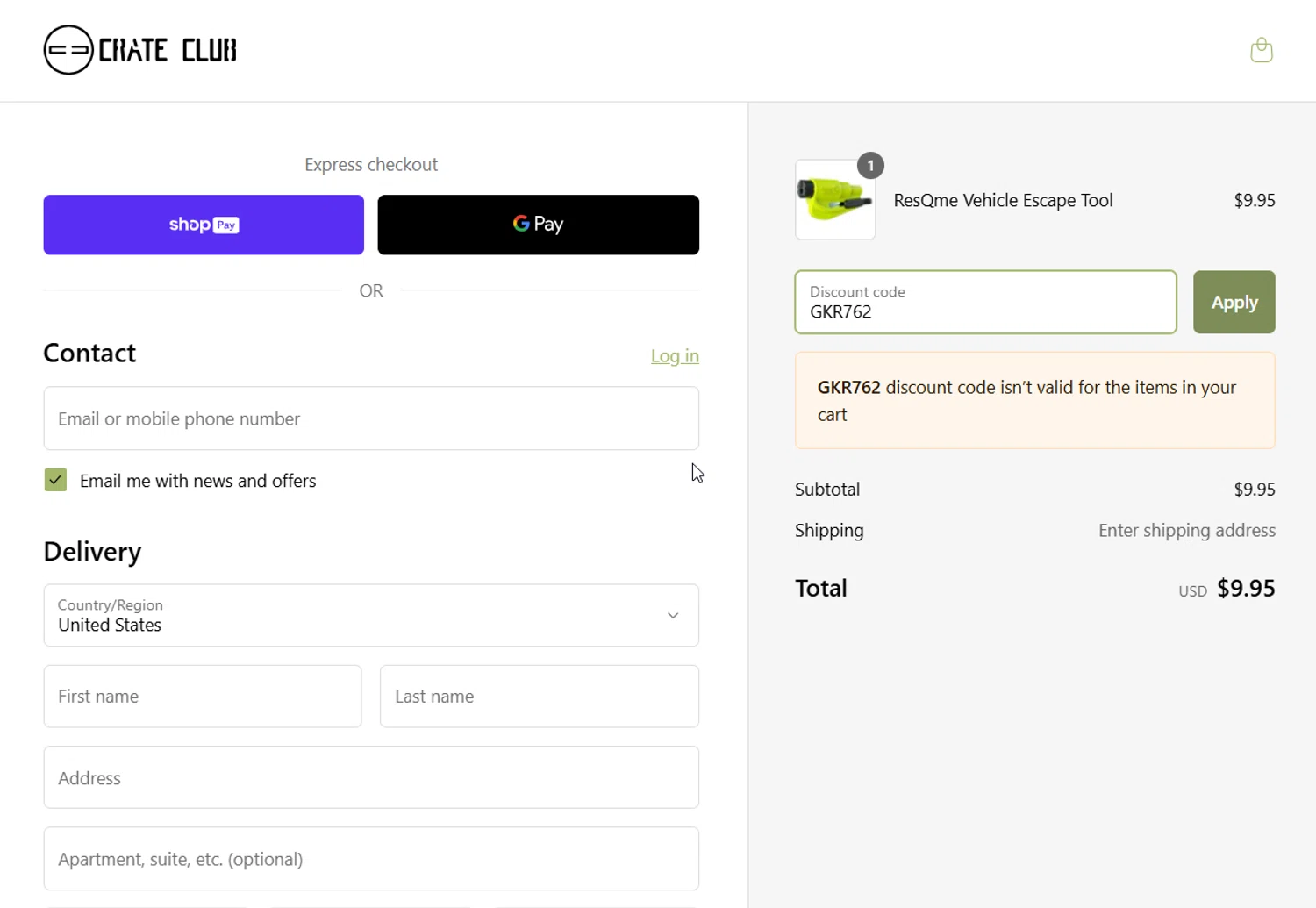Viewport: 1316px width, 908px height.
Task: Open the shopping bag cart icon
Action: 1261,50
